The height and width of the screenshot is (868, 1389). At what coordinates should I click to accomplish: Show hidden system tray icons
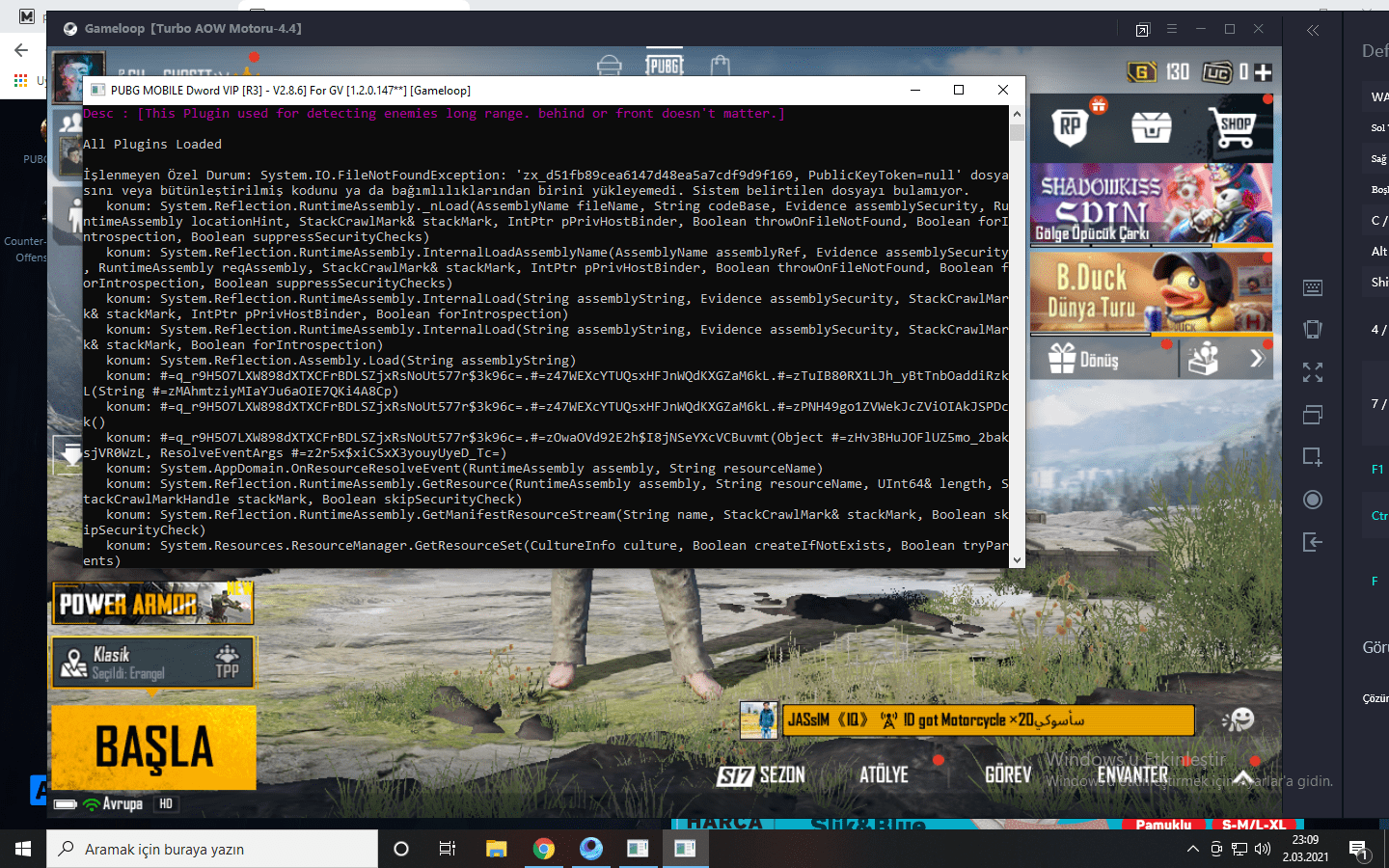(x=1193, y=849)
